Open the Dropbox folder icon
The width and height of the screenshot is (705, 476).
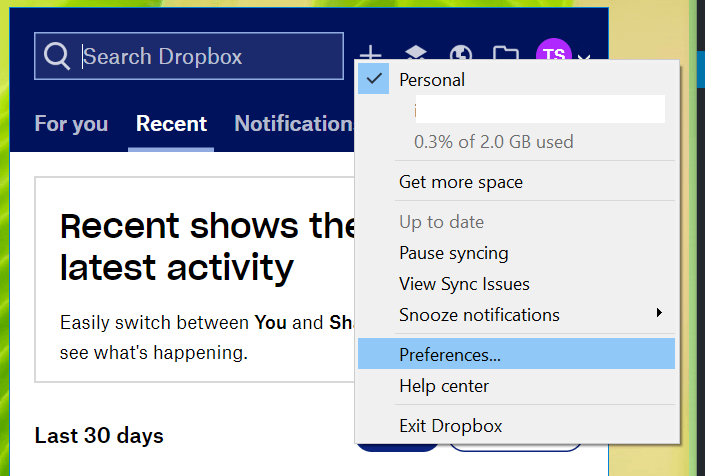pyautogui.click(x=506, y=53)
